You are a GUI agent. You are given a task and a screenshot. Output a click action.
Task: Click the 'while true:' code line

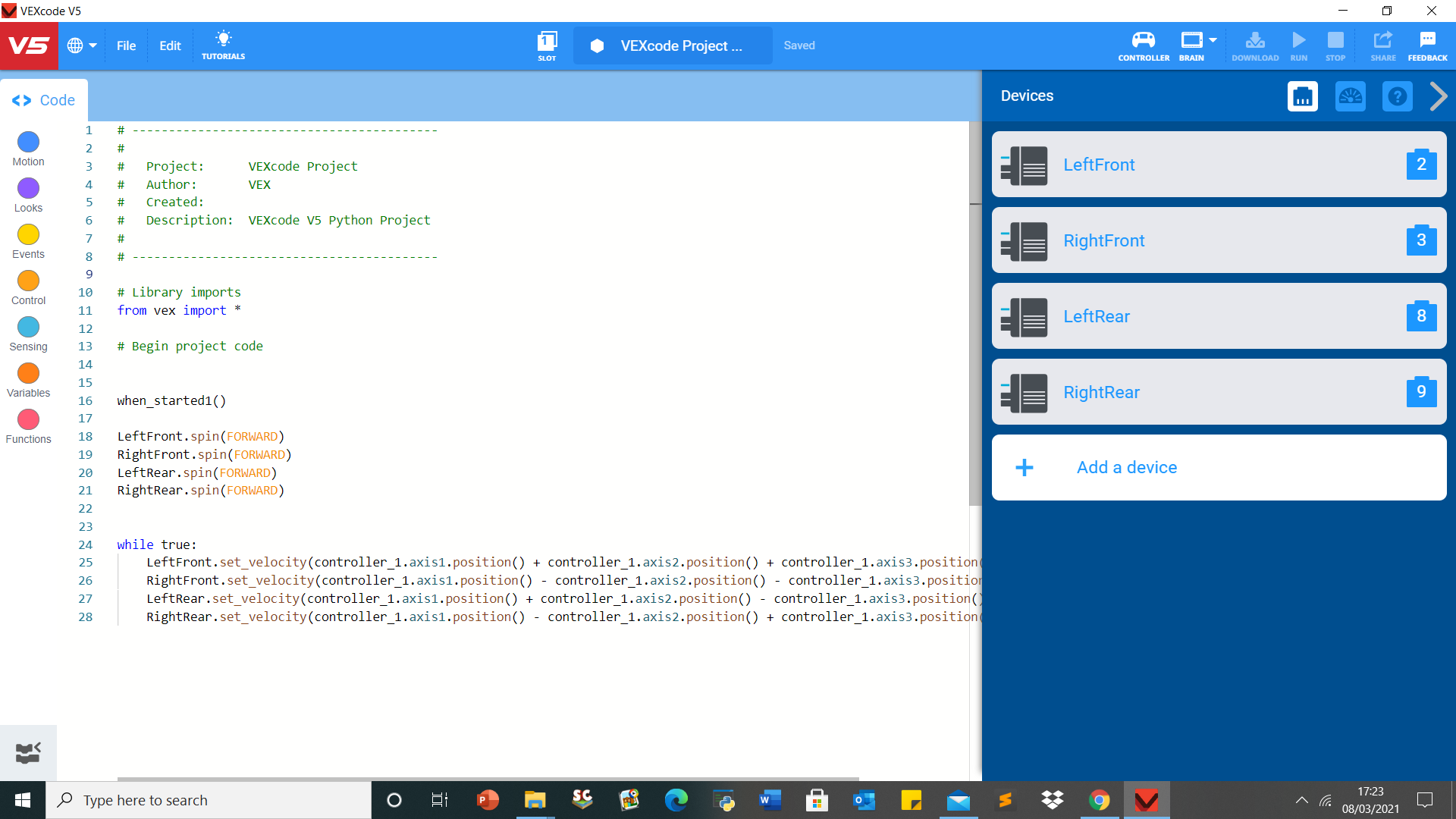pos(157,544)
